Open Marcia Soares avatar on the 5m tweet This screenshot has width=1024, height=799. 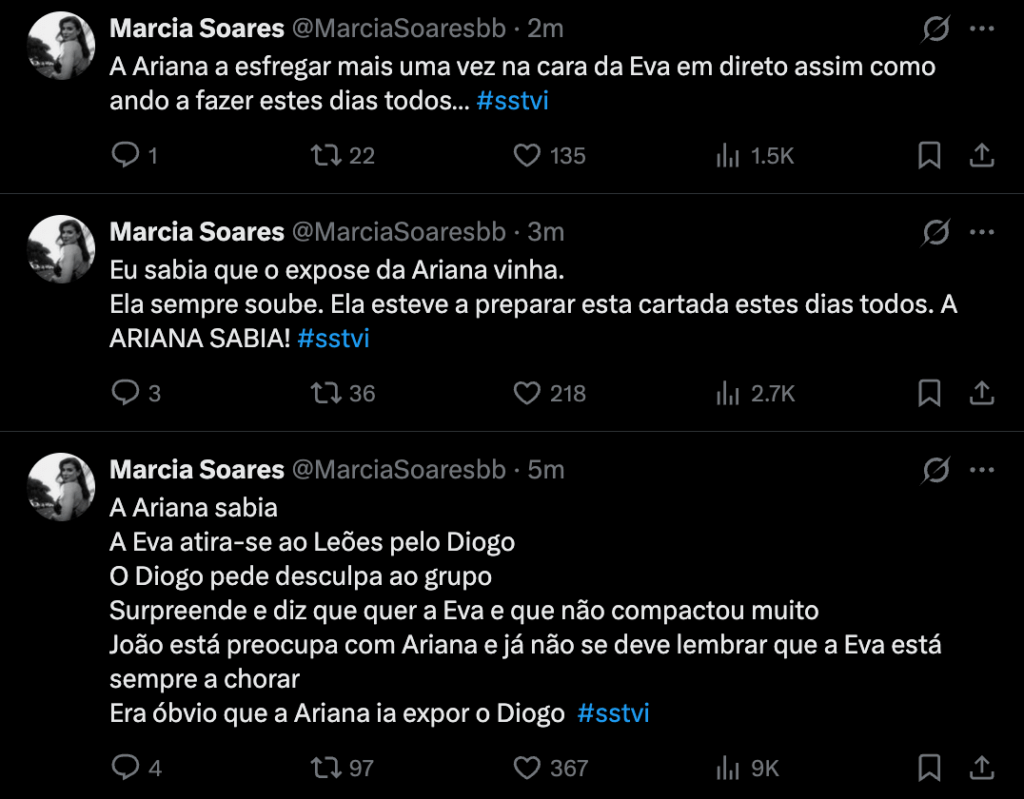pos(61,485)
